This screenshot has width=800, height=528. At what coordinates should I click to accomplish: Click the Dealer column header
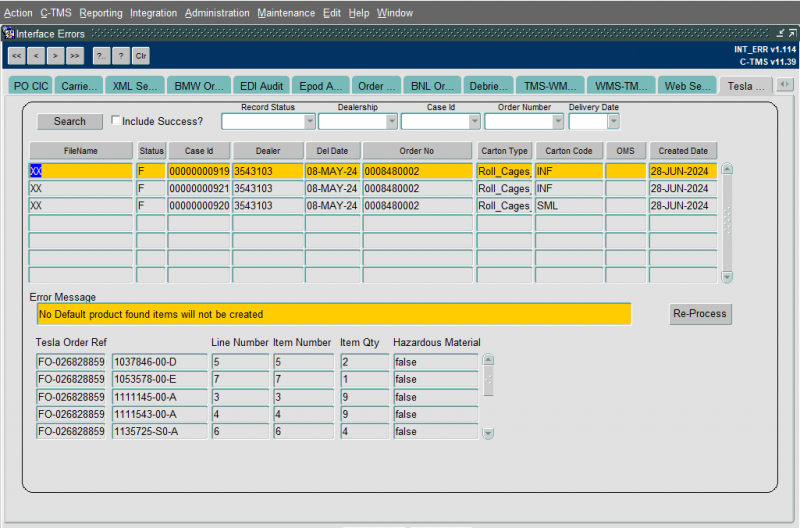pos(268,151)
